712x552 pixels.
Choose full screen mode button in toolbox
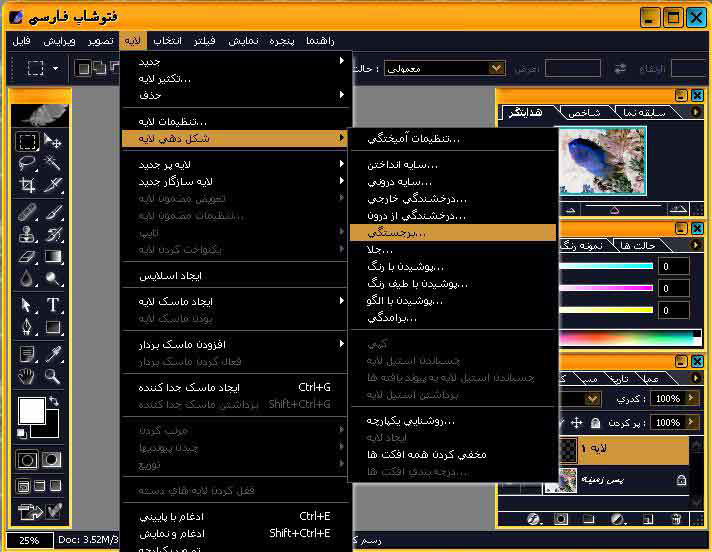(55, 486)
